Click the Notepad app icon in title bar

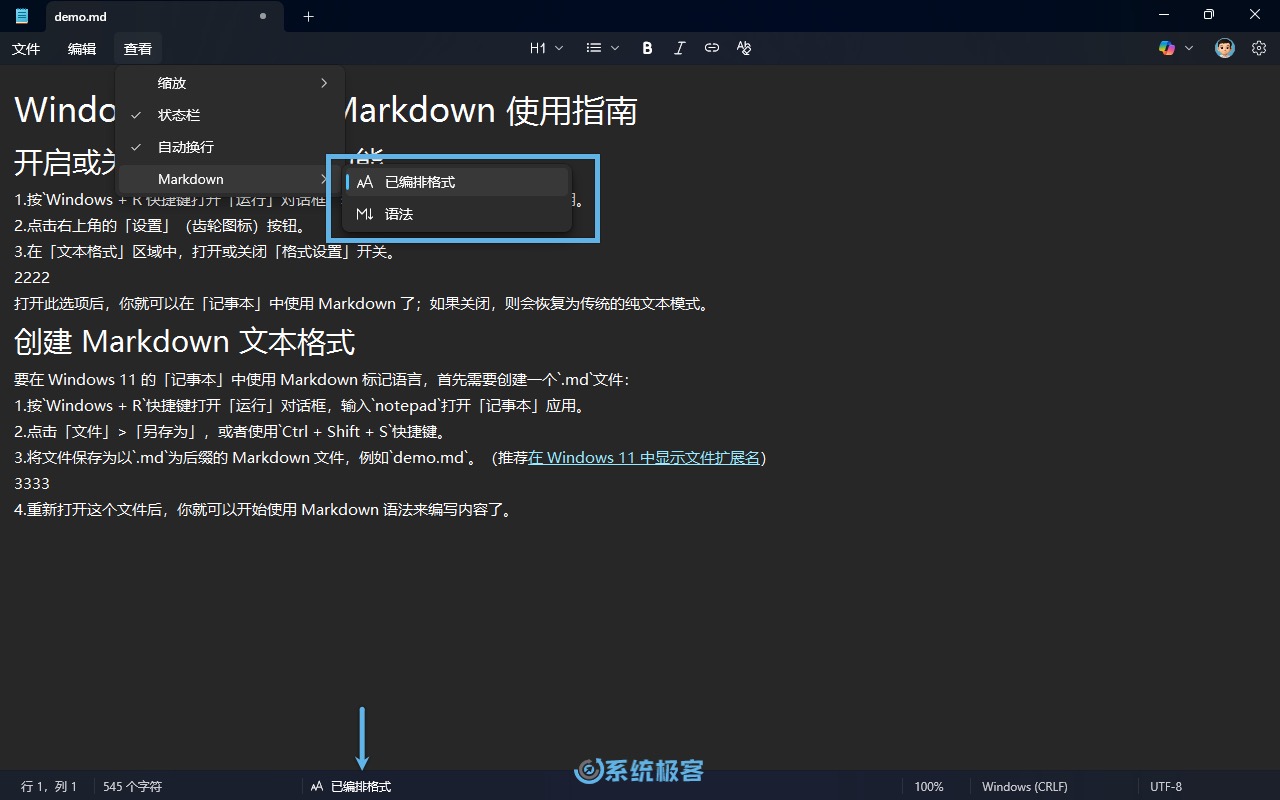22,16
